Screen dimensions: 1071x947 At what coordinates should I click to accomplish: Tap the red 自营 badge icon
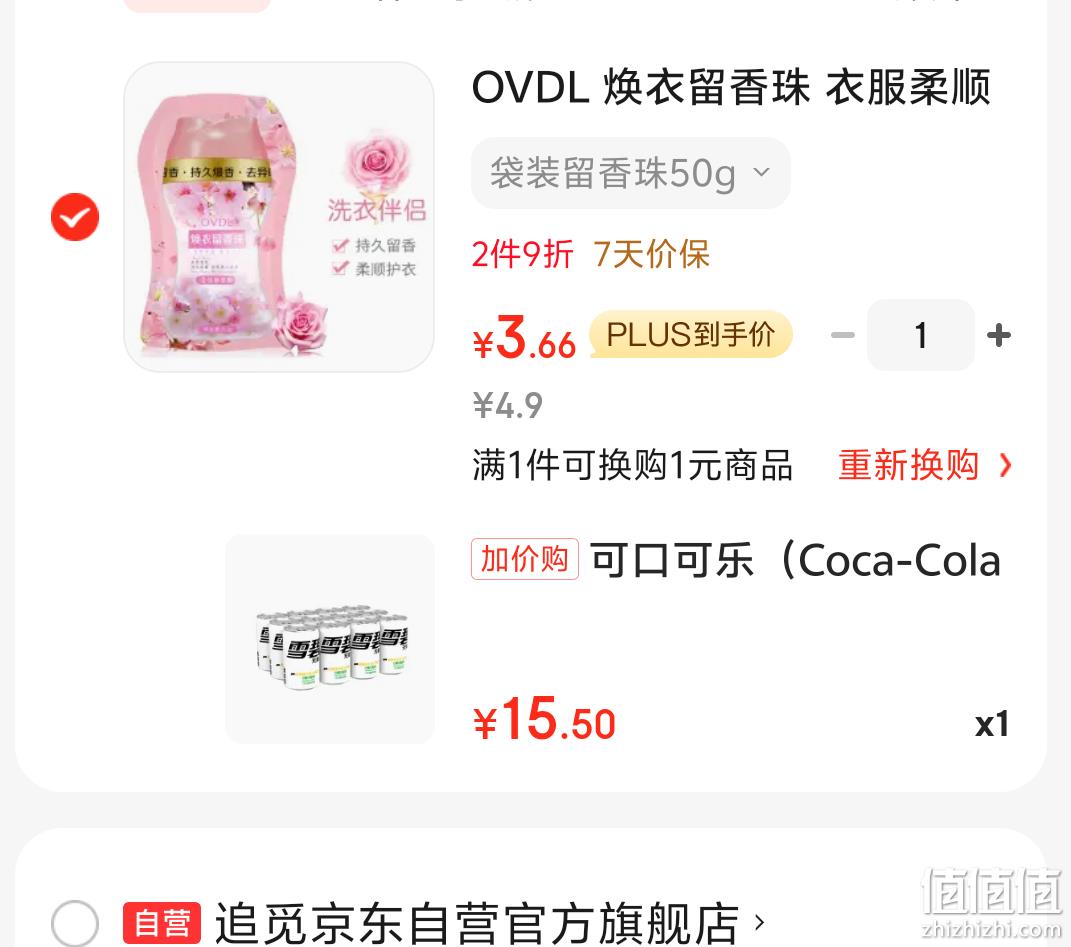162,922
